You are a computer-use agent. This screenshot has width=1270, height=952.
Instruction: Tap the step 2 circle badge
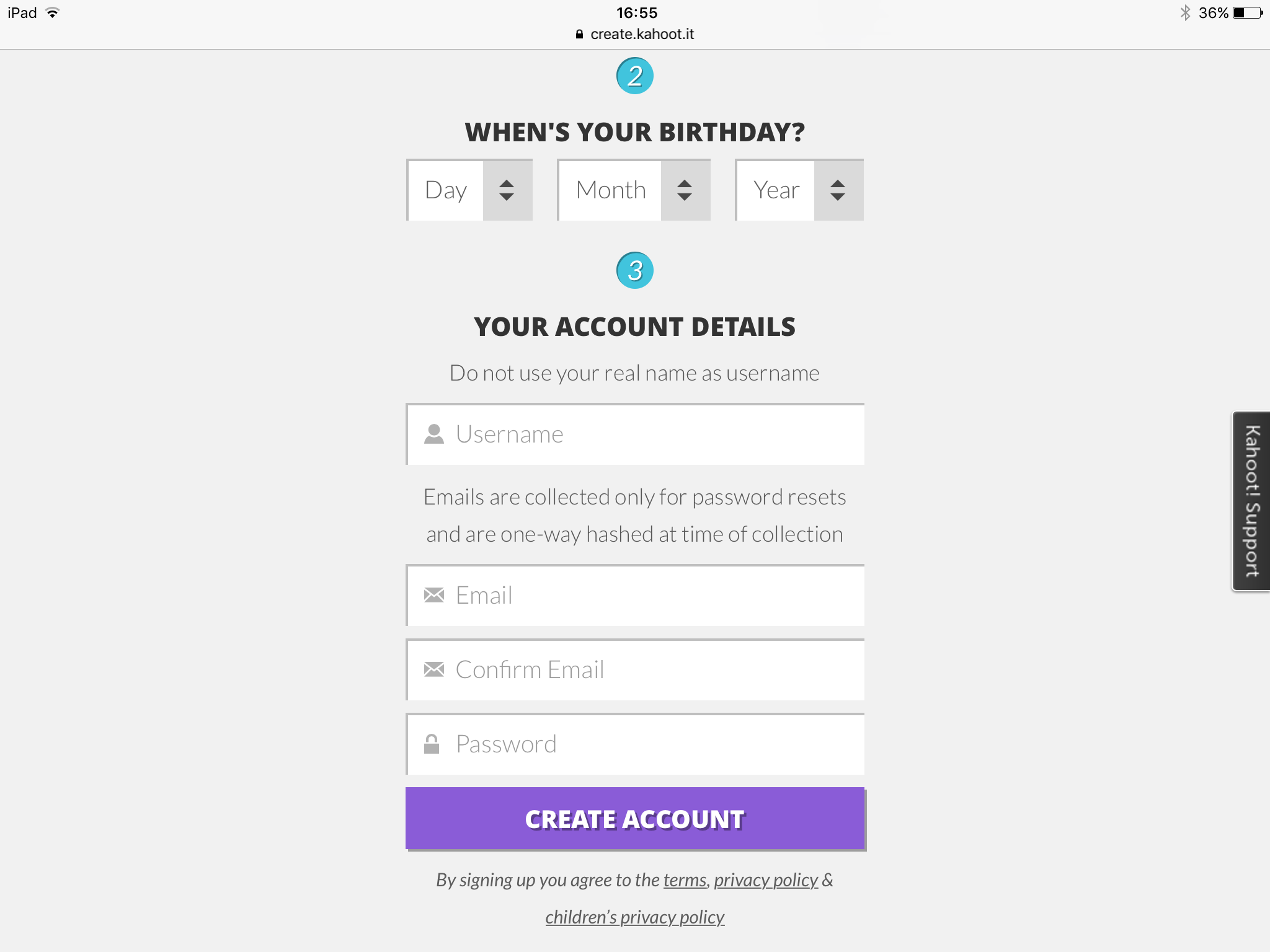(635, 76)
